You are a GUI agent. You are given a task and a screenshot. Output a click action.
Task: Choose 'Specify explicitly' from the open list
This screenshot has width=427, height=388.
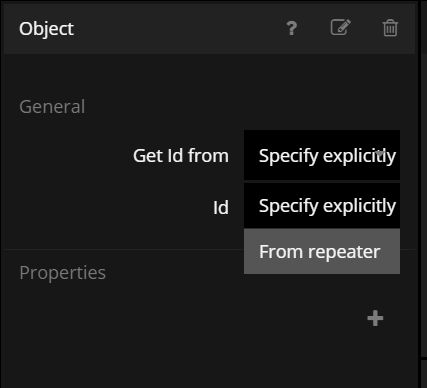coord(322,206)
